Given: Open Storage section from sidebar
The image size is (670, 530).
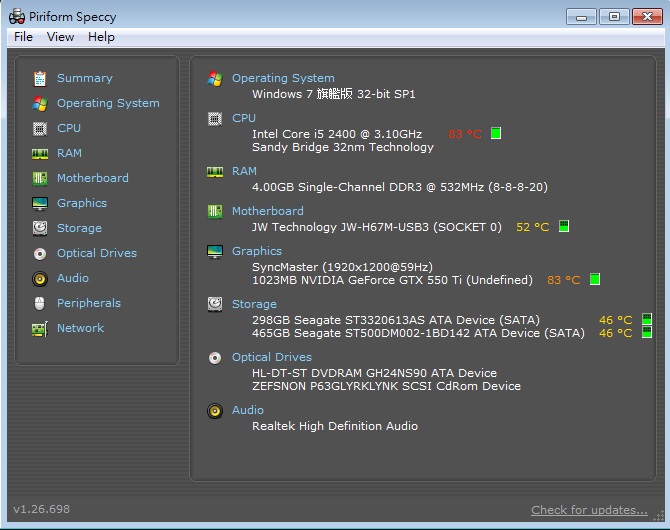Looking at the screenshot, I should [x=79, y=228].
